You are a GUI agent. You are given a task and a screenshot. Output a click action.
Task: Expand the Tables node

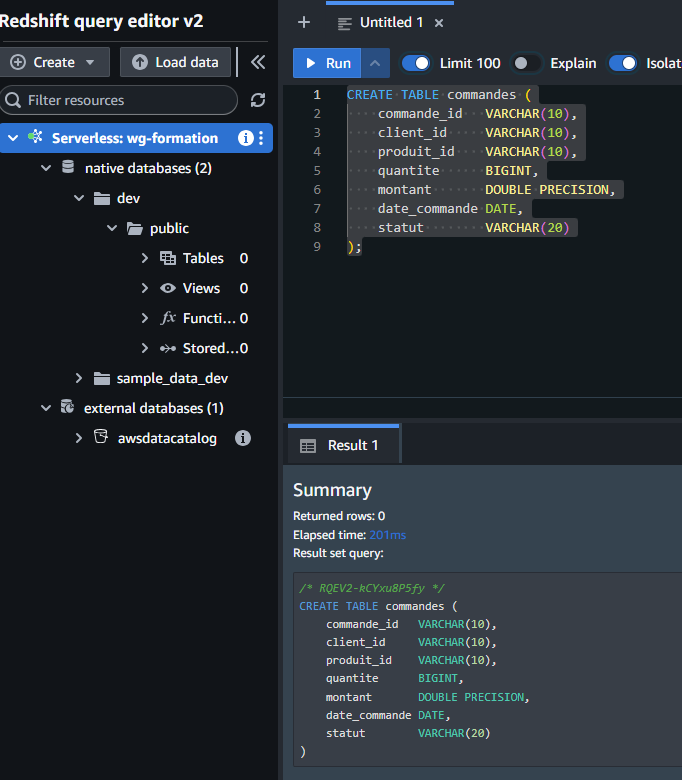tap(145, 258)
